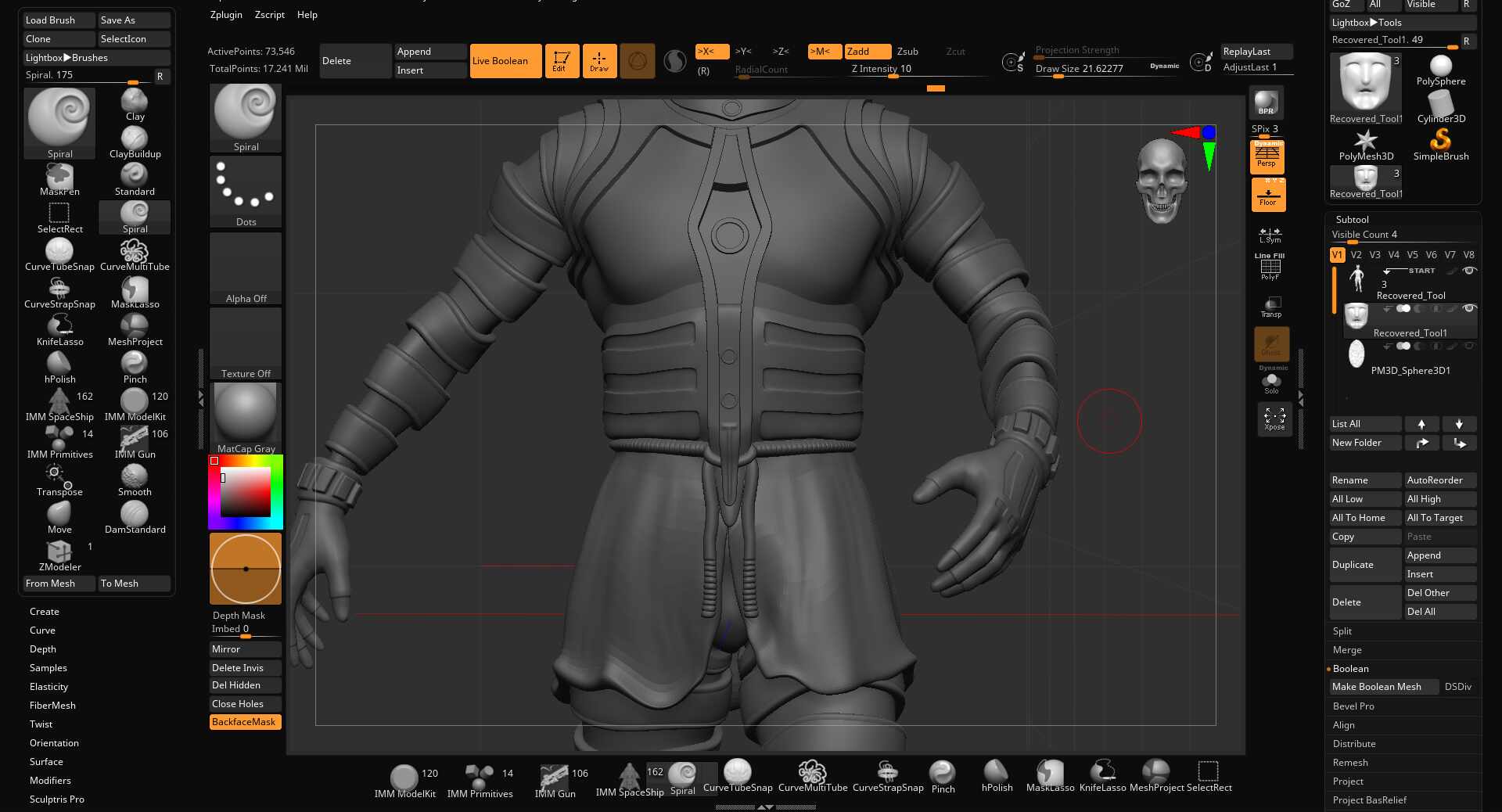Open the Zscript menu

tap(270, 15)
